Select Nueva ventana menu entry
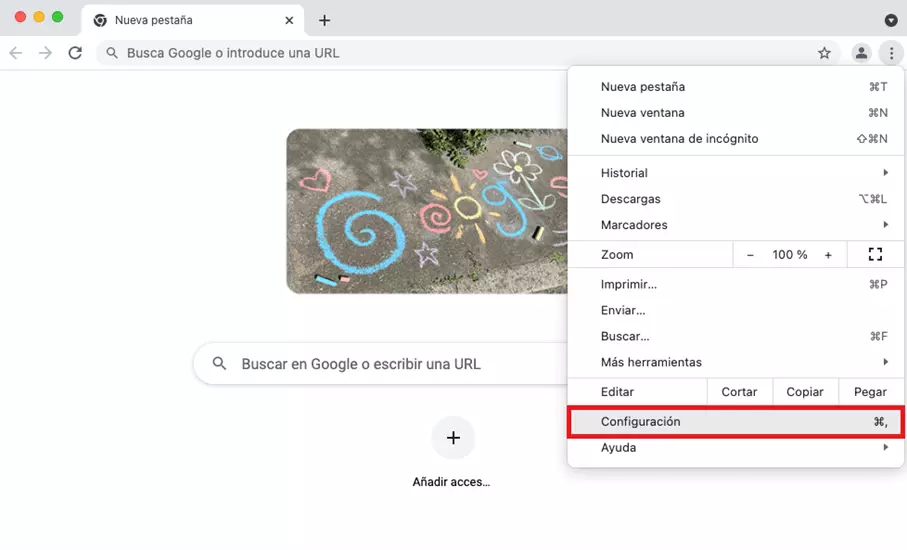 (735, 113)
